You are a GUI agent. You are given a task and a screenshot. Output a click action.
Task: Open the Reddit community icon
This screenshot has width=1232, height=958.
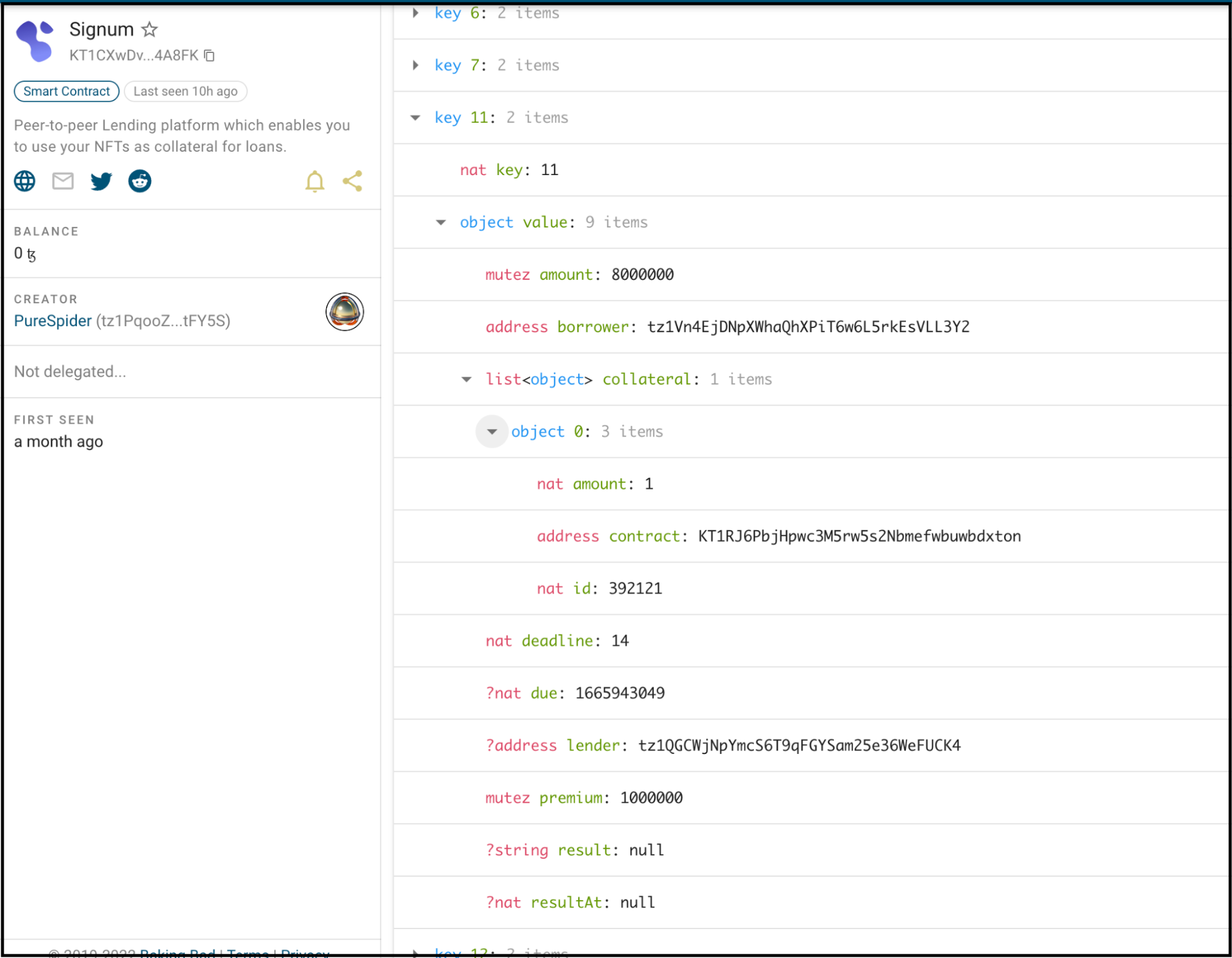click(x=140, y=181)
